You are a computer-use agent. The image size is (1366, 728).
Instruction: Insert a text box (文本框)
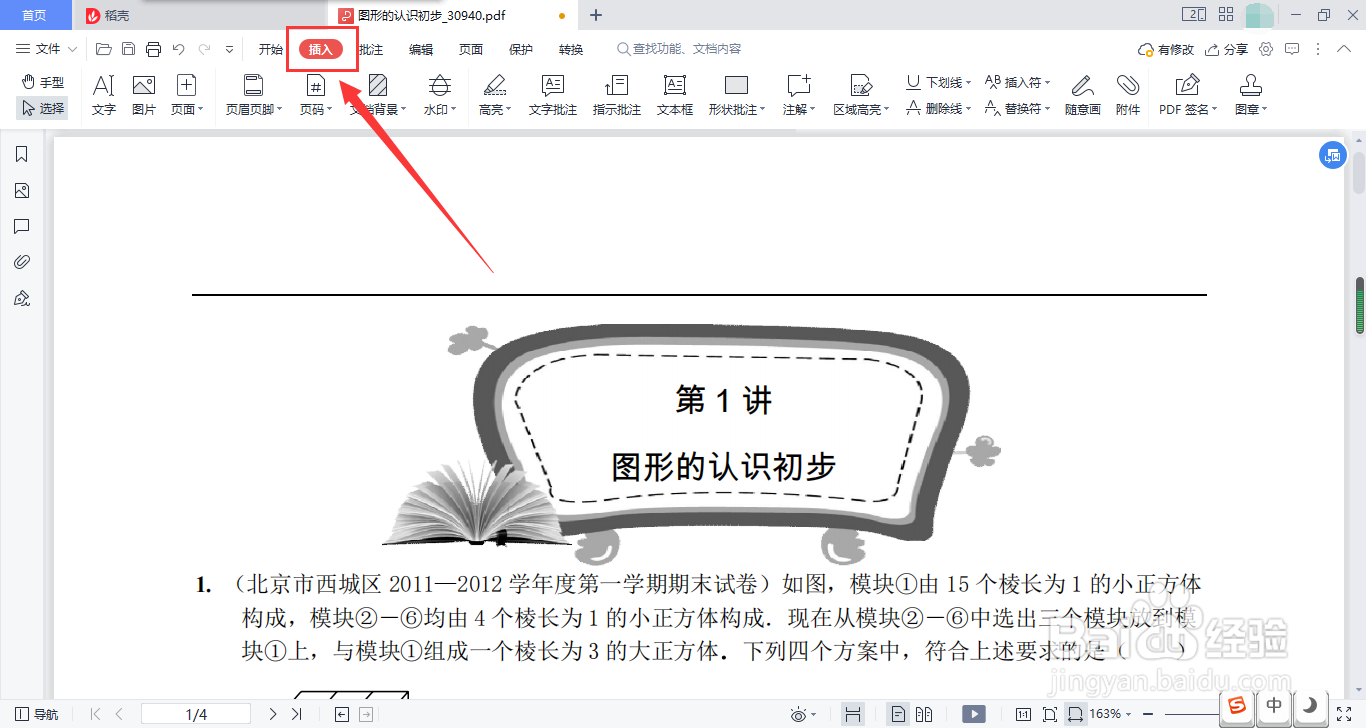click(675, 96)
